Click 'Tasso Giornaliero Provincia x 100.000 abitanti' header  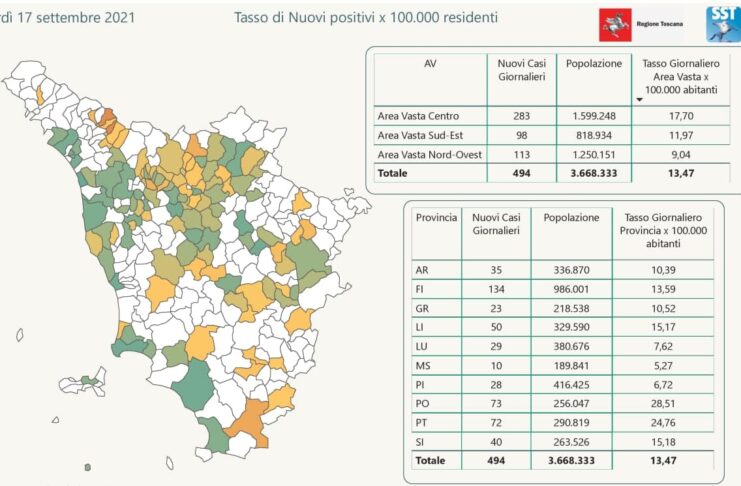tap(663, 231)
